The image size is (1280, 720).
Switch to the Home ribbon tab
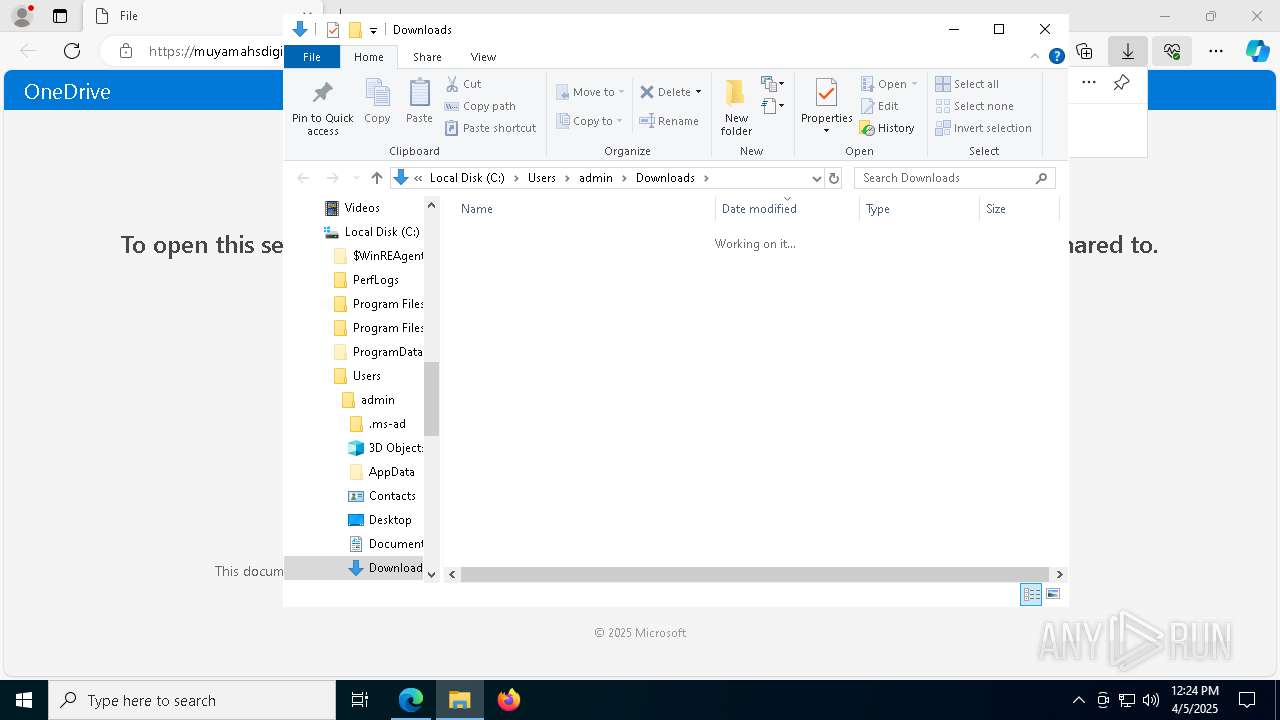point(369,57)
